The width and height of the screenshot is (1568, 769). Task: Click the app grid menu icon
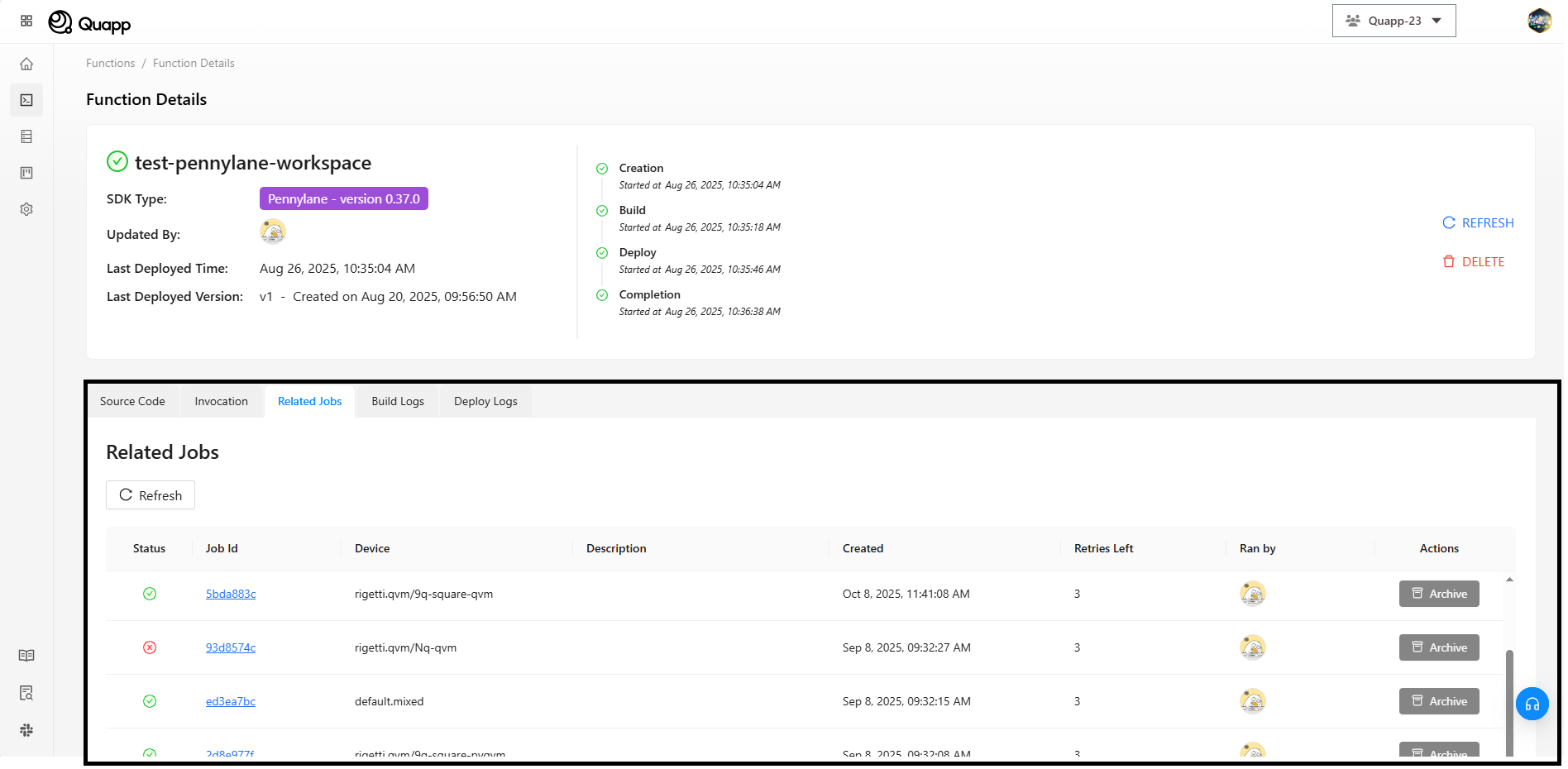click(26, 21)
